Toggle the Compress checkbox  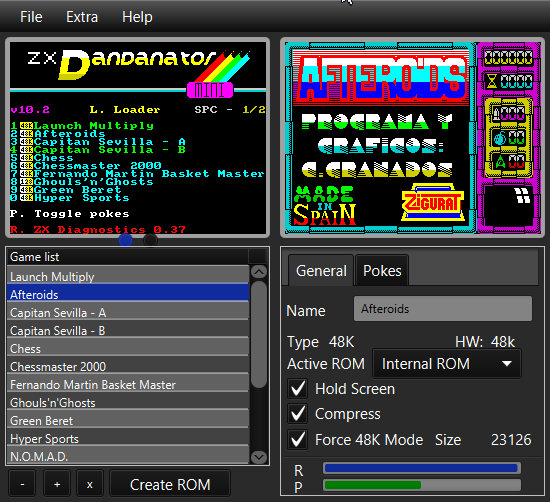click(x=297, y=414)
